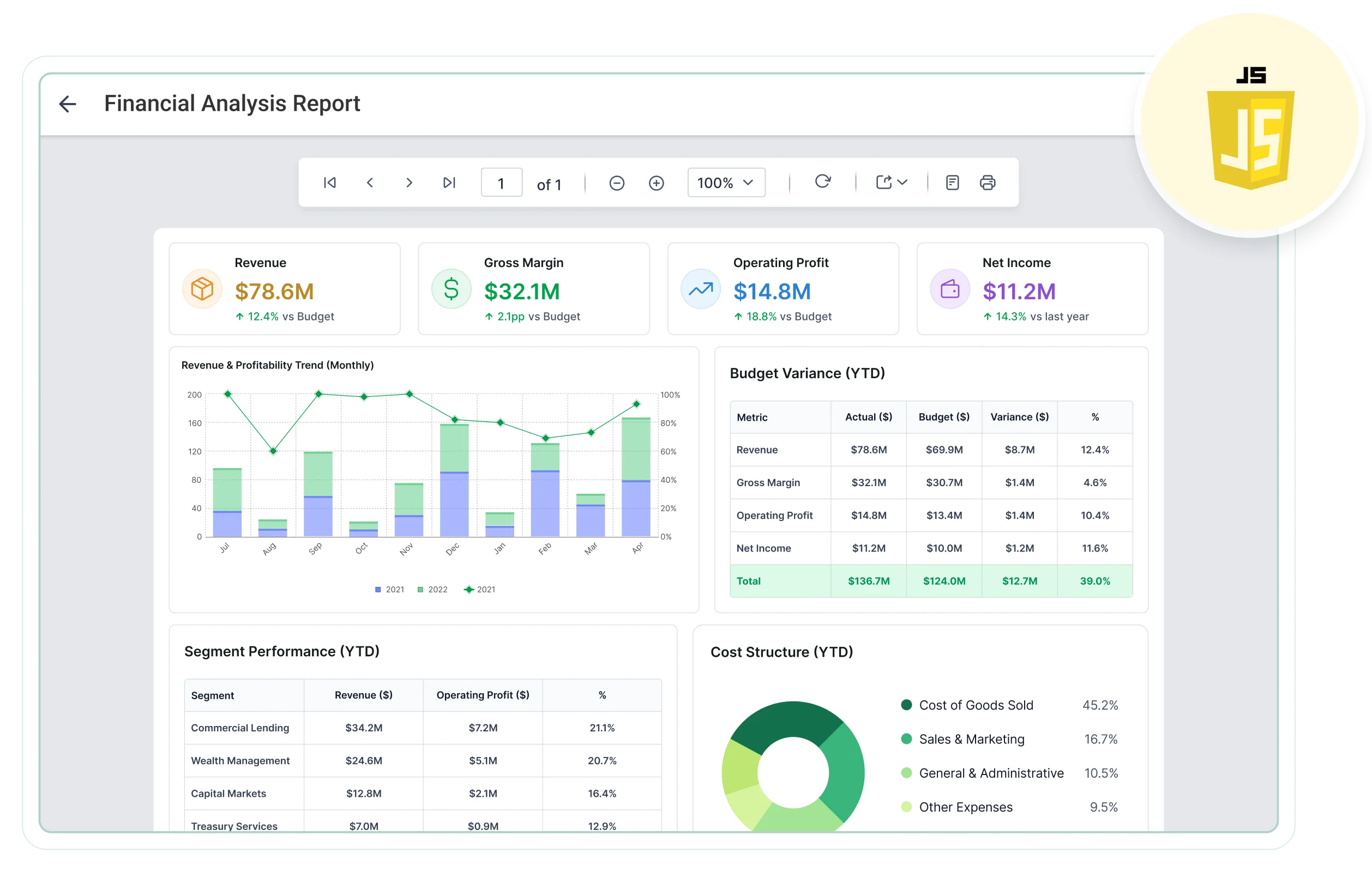Screen dimensions: 1372x872
Task: Click the Actual ($) column header
Action: (x=868, y=417)
